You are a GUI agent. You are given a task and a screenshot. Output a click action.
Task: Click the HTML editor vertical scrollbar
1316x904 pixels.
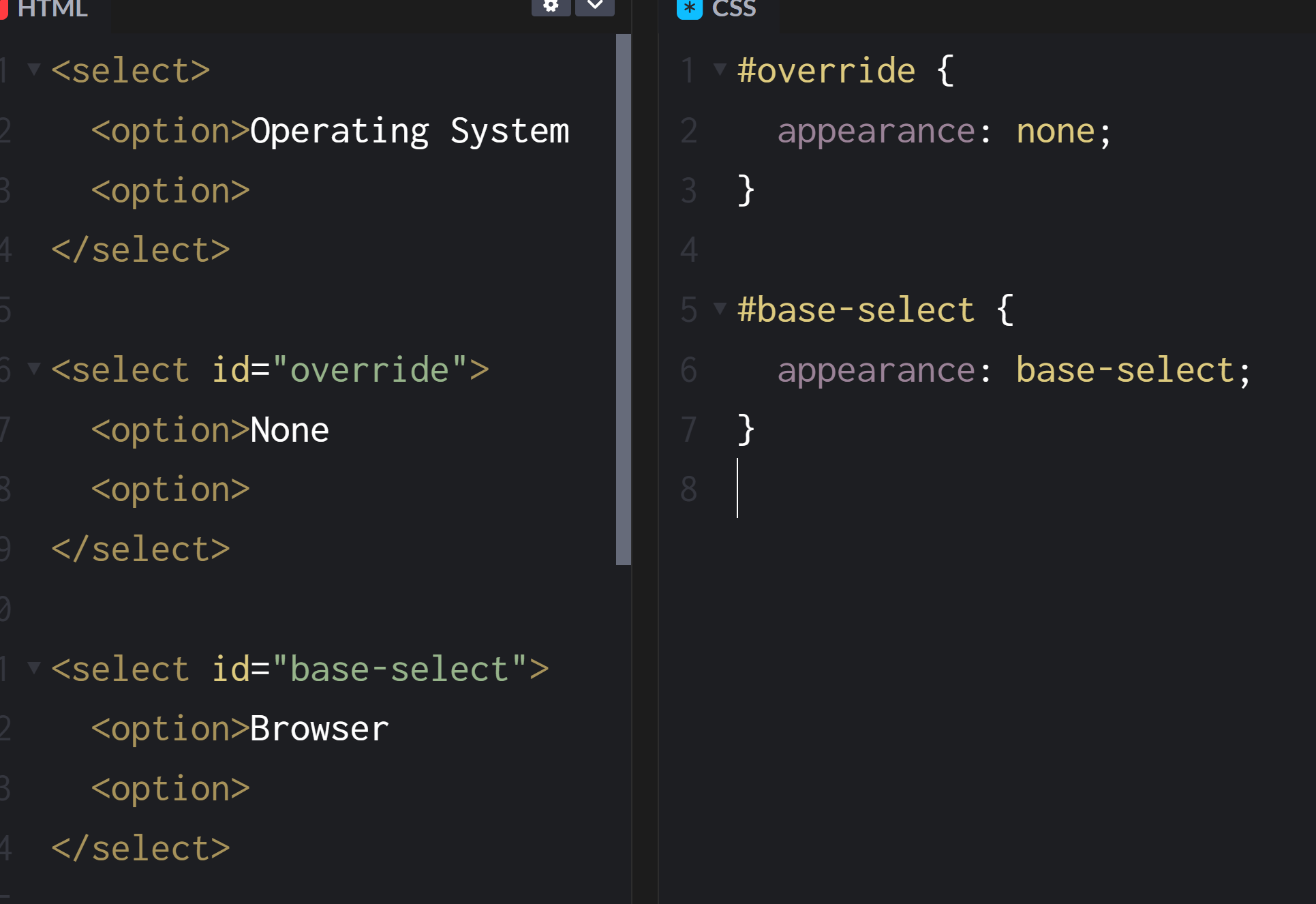point(623,300)
